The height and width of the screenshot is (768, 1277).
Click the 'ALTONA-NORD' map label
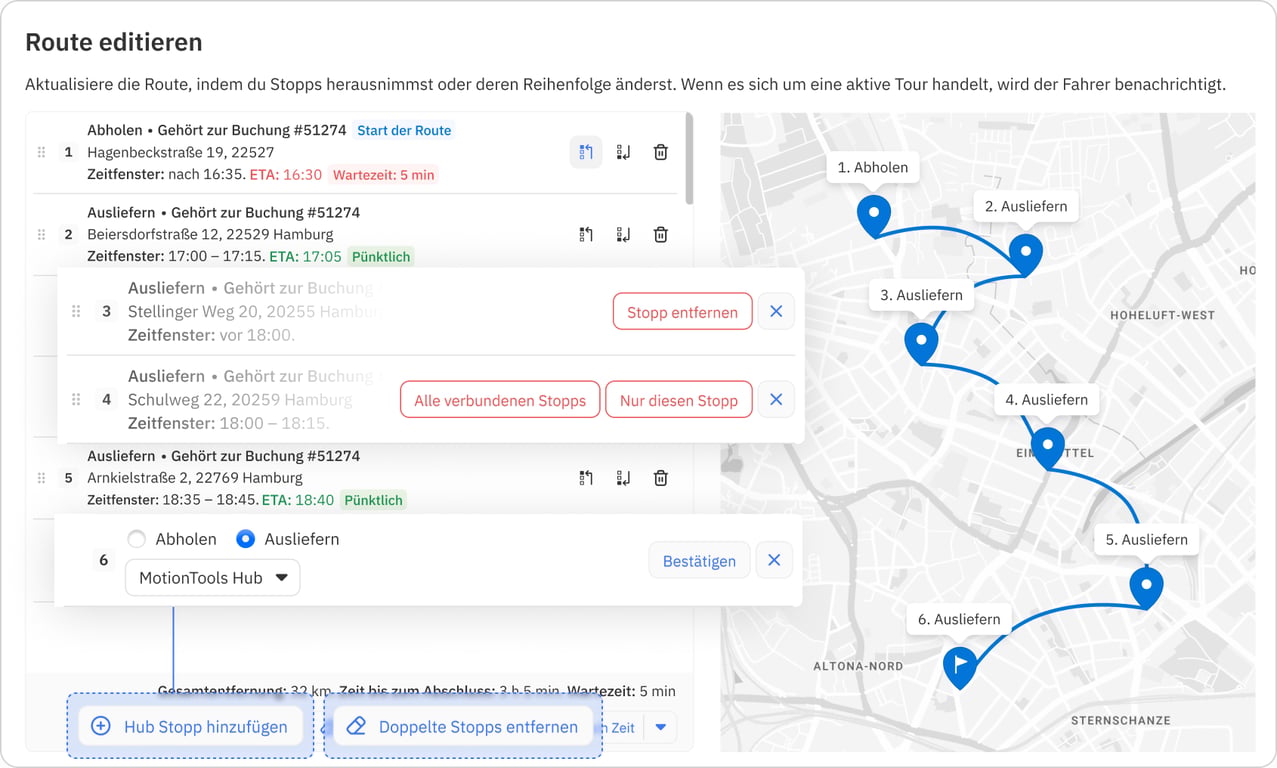tap(857, 666)
